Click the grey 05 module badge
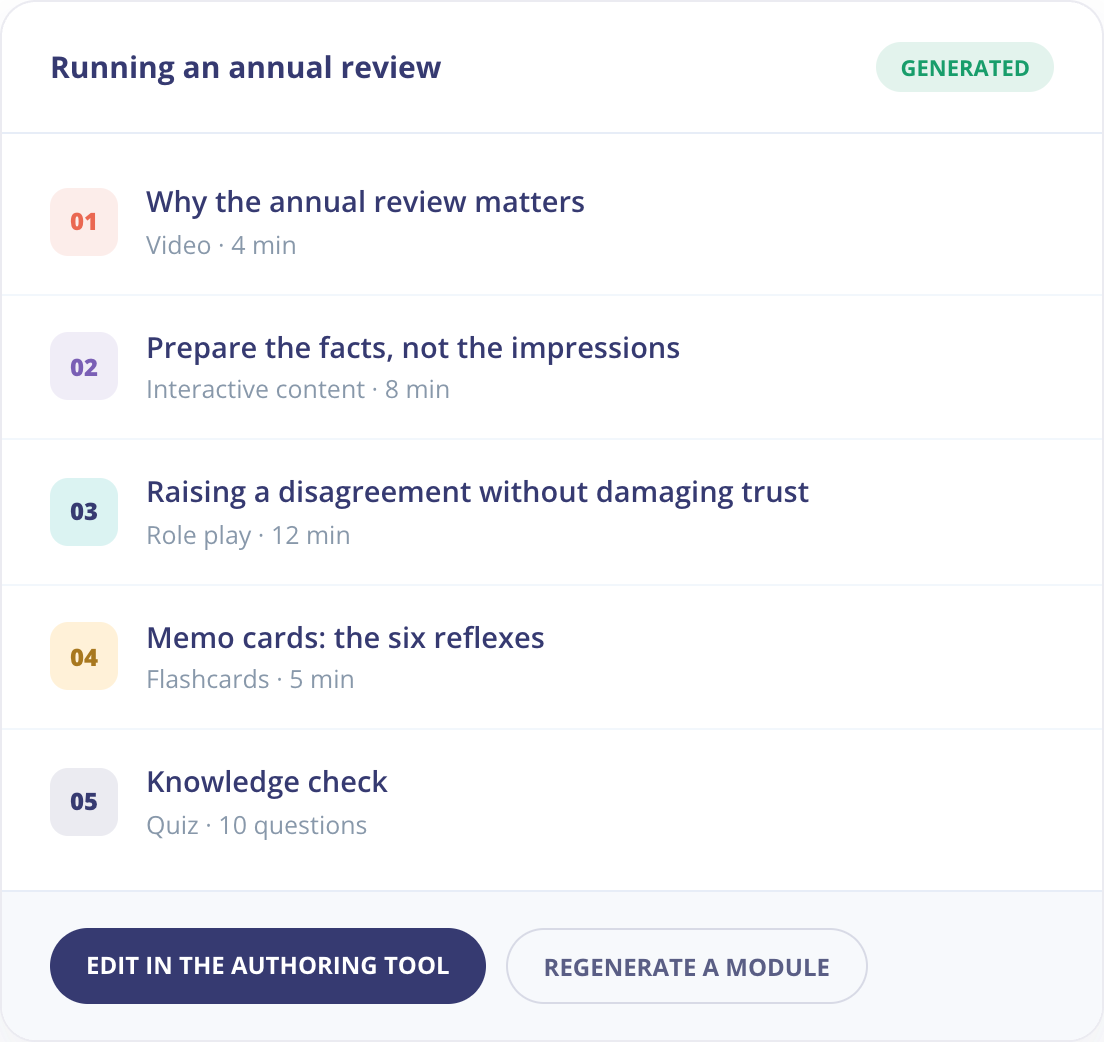The width and height of the screenshot is (1104, 1042). pyautogui.click(x=84, y=802)
